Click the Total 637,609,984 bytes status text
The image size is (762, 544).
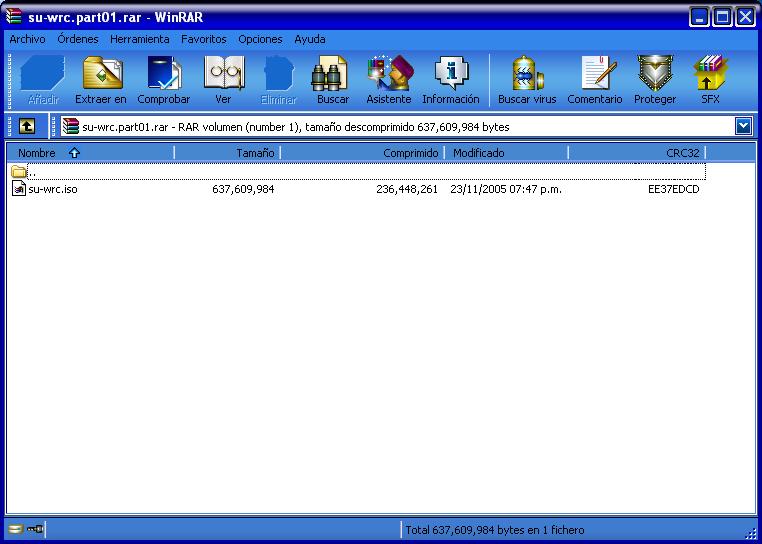pyautogui.click(x=495, y=530)
